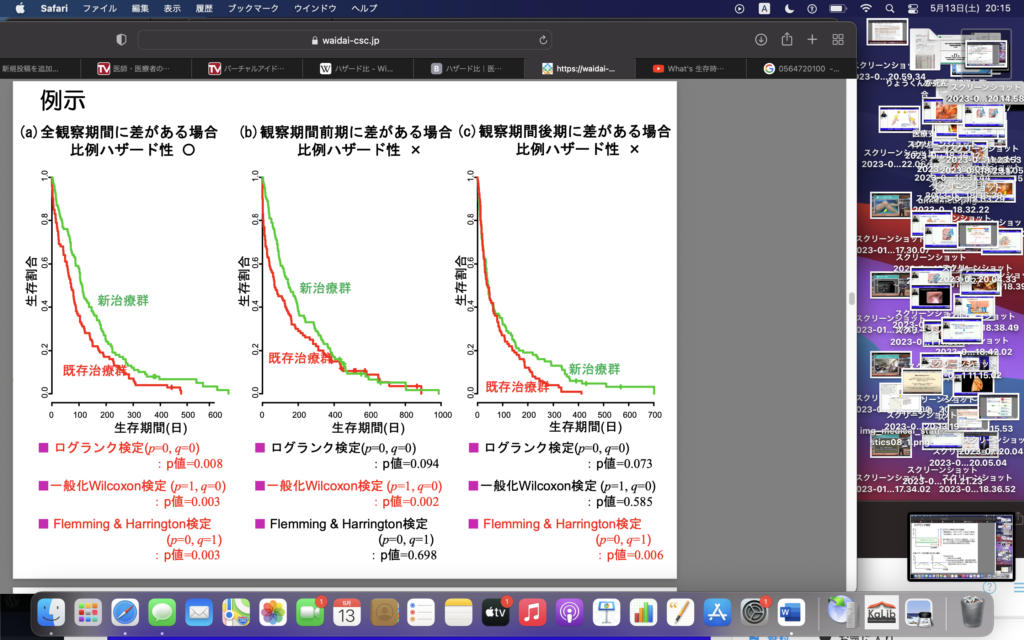
Task: Add a new tab with plus icon
Action: 812,39
